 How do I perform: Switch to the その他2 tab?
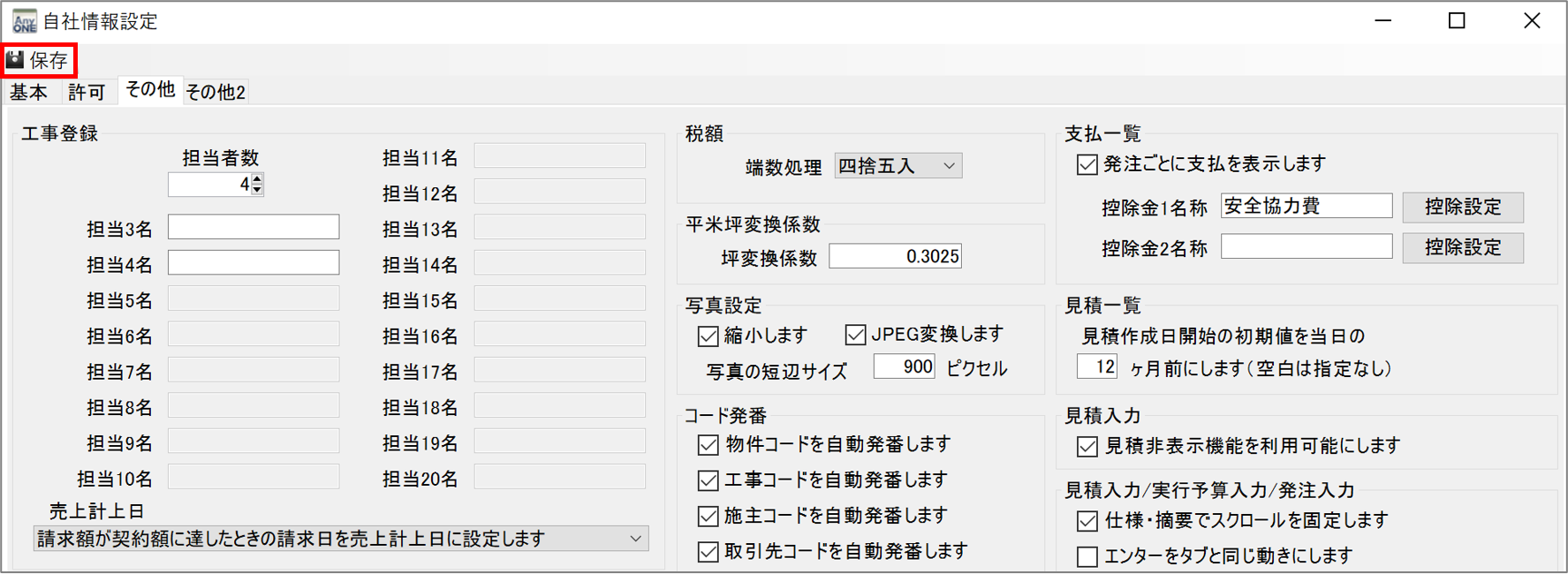point(216,92)
